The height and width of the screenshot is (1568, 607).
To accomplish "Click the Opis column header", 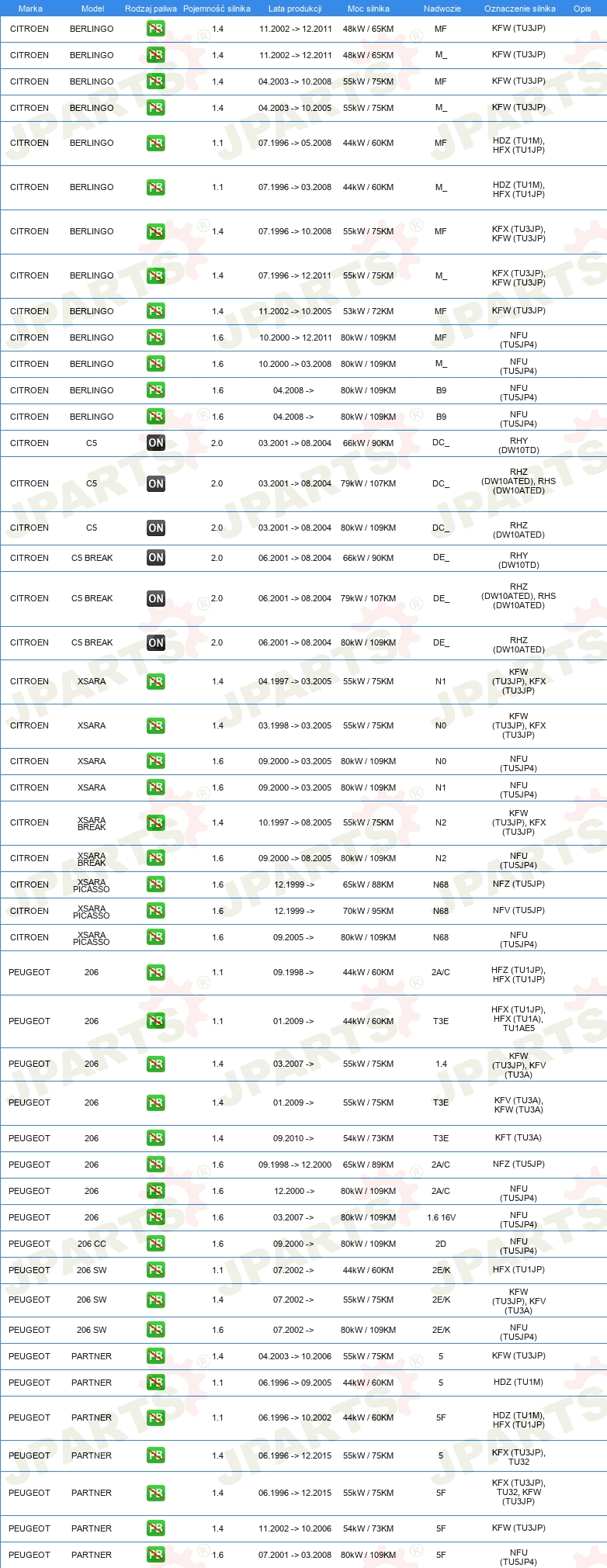I will click(x=582, y=9).
